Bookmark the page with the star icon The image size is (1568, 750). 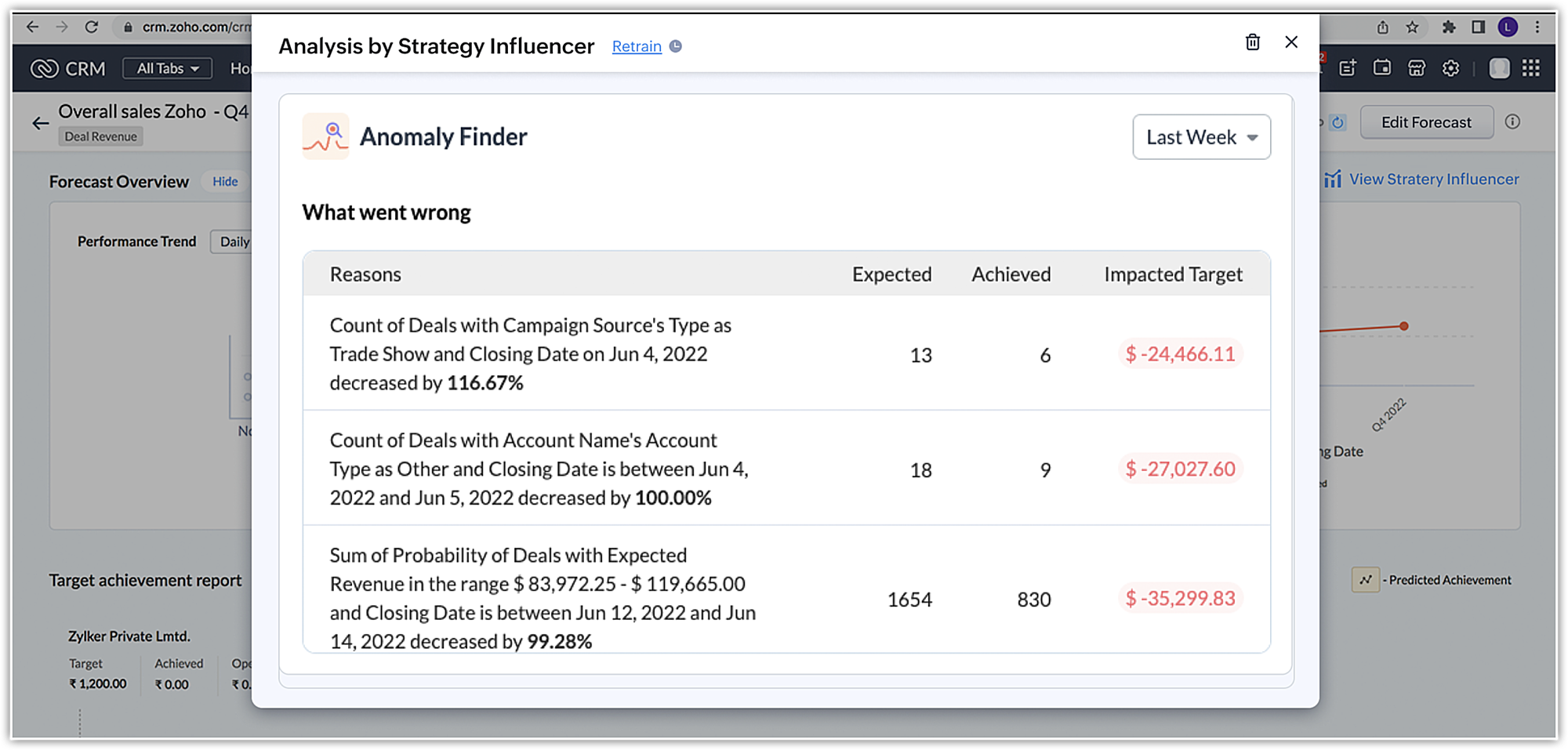point(1412,27)
